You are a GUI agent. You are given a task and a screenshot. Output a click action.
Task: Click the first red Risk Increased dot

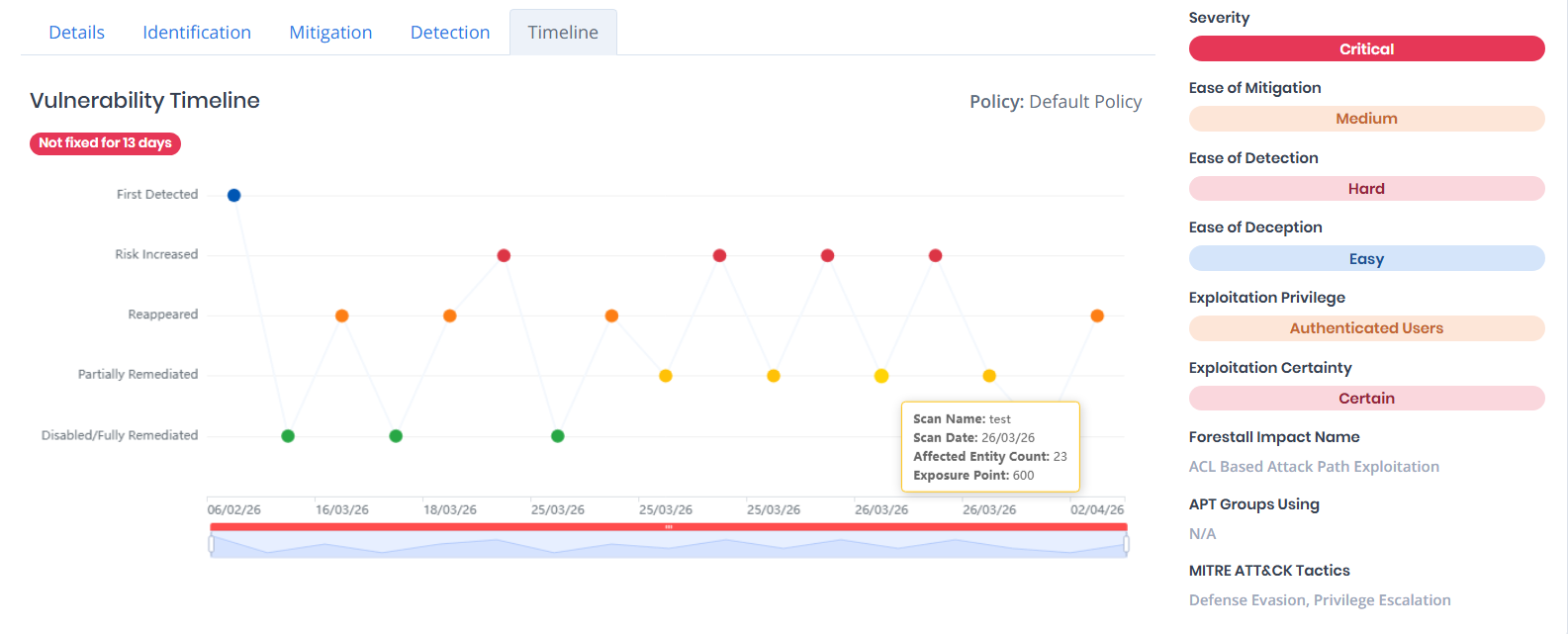504,255
